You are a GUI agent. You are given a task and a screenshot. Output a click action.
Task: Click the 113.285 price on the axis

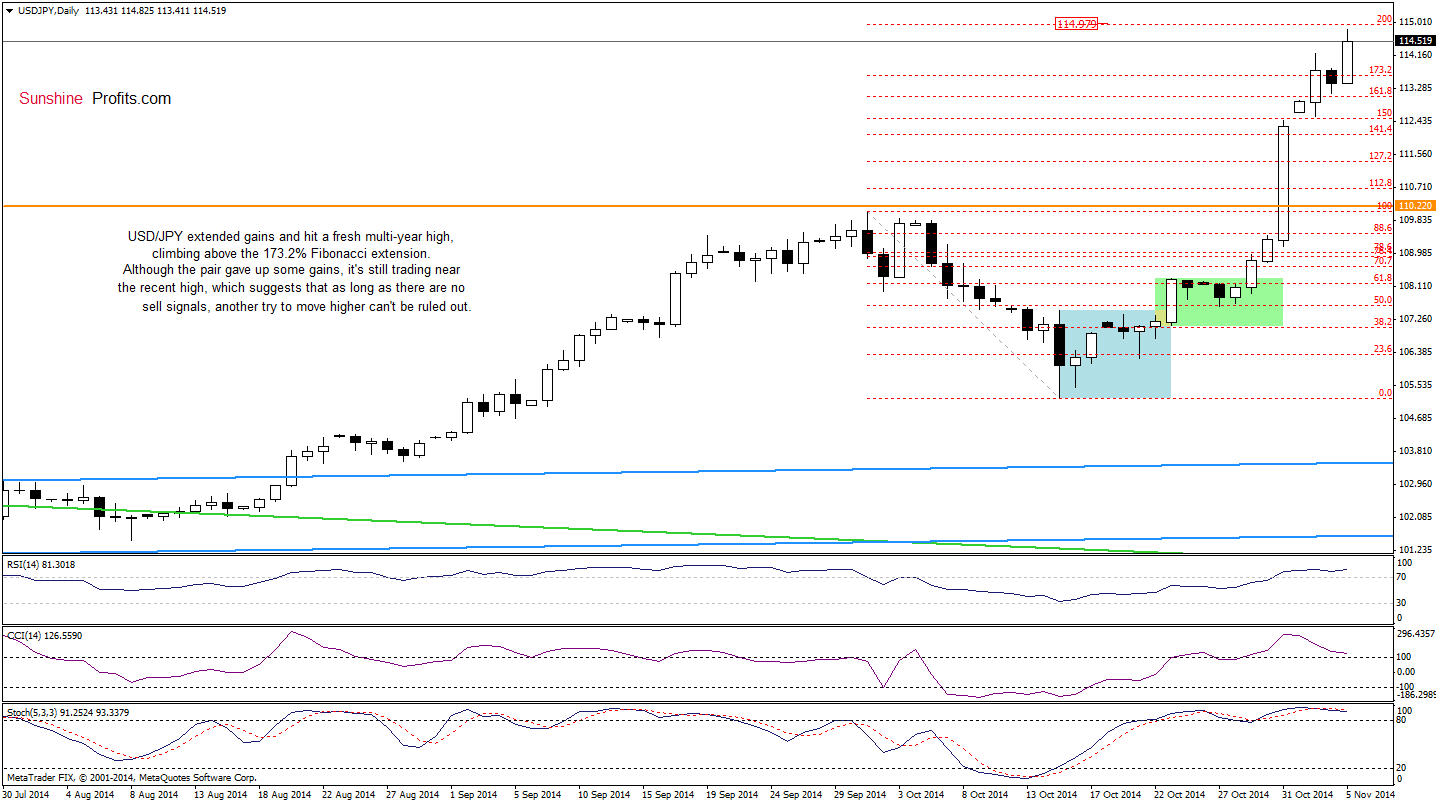[x=1415, y=88]
